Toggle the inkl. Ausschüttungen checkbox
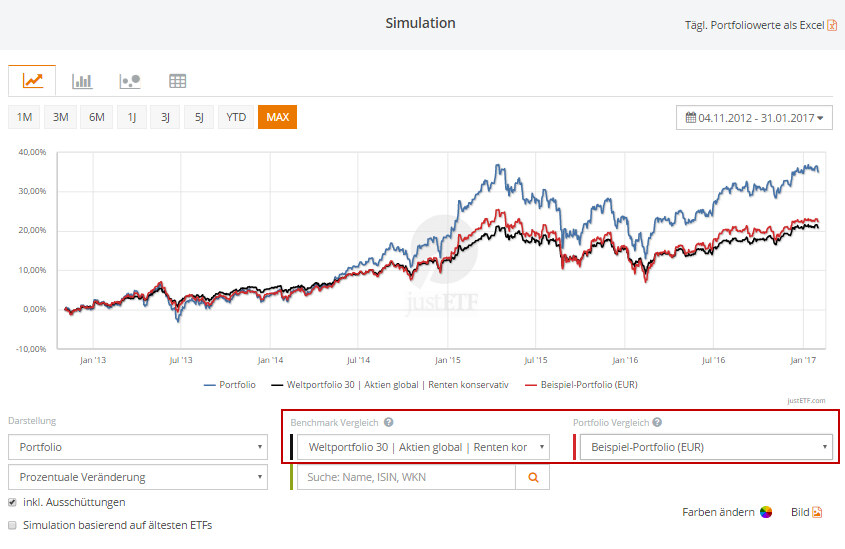 click(12, 502)
